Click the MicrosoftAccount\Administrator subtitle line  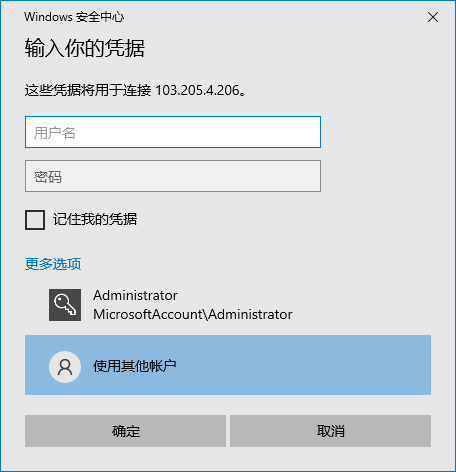[193, 314]
